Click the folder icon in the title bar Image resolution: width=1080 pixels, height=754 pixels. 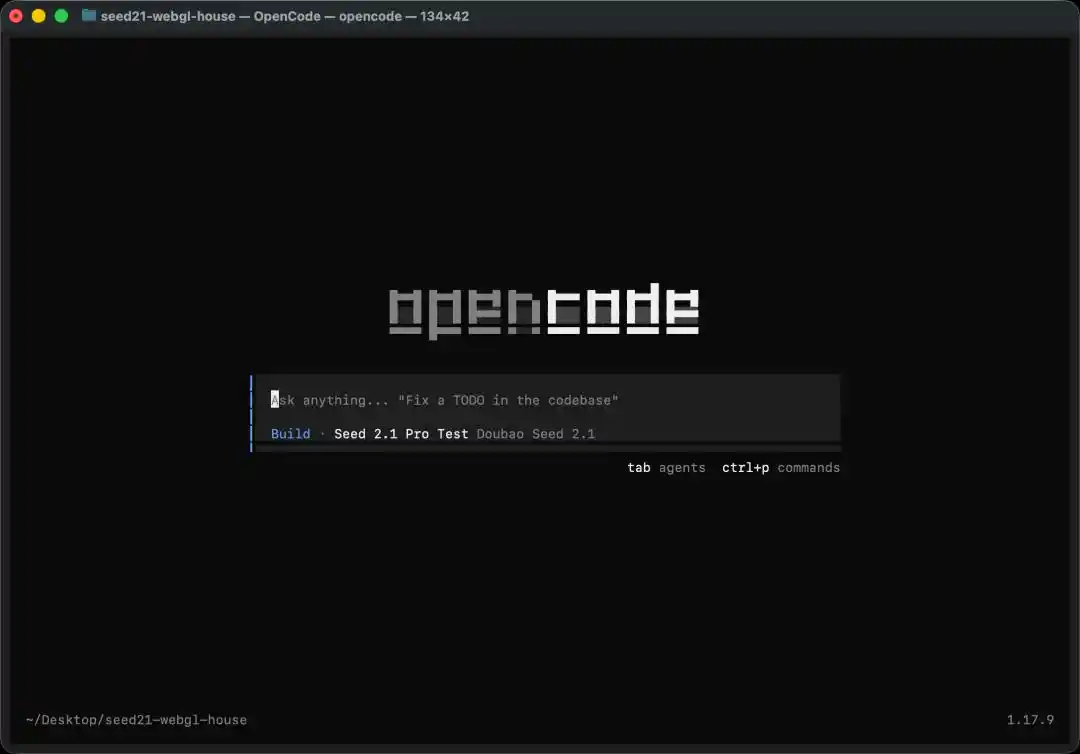coord(89,15)
